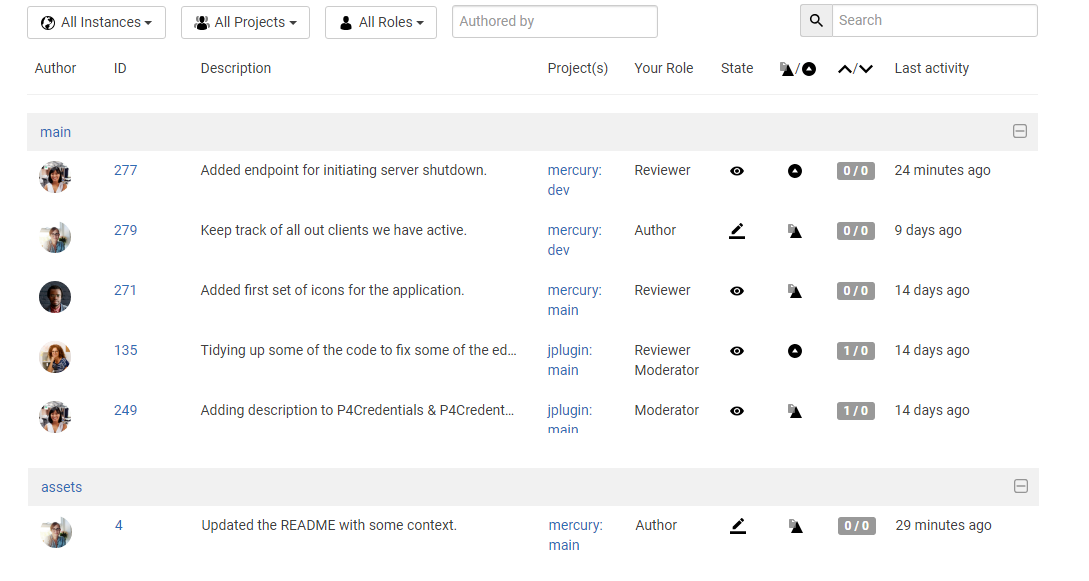Type in the Authored by field
Image resolution: width=1089 pixels, height=581 pixels.
tap(554, 21)
